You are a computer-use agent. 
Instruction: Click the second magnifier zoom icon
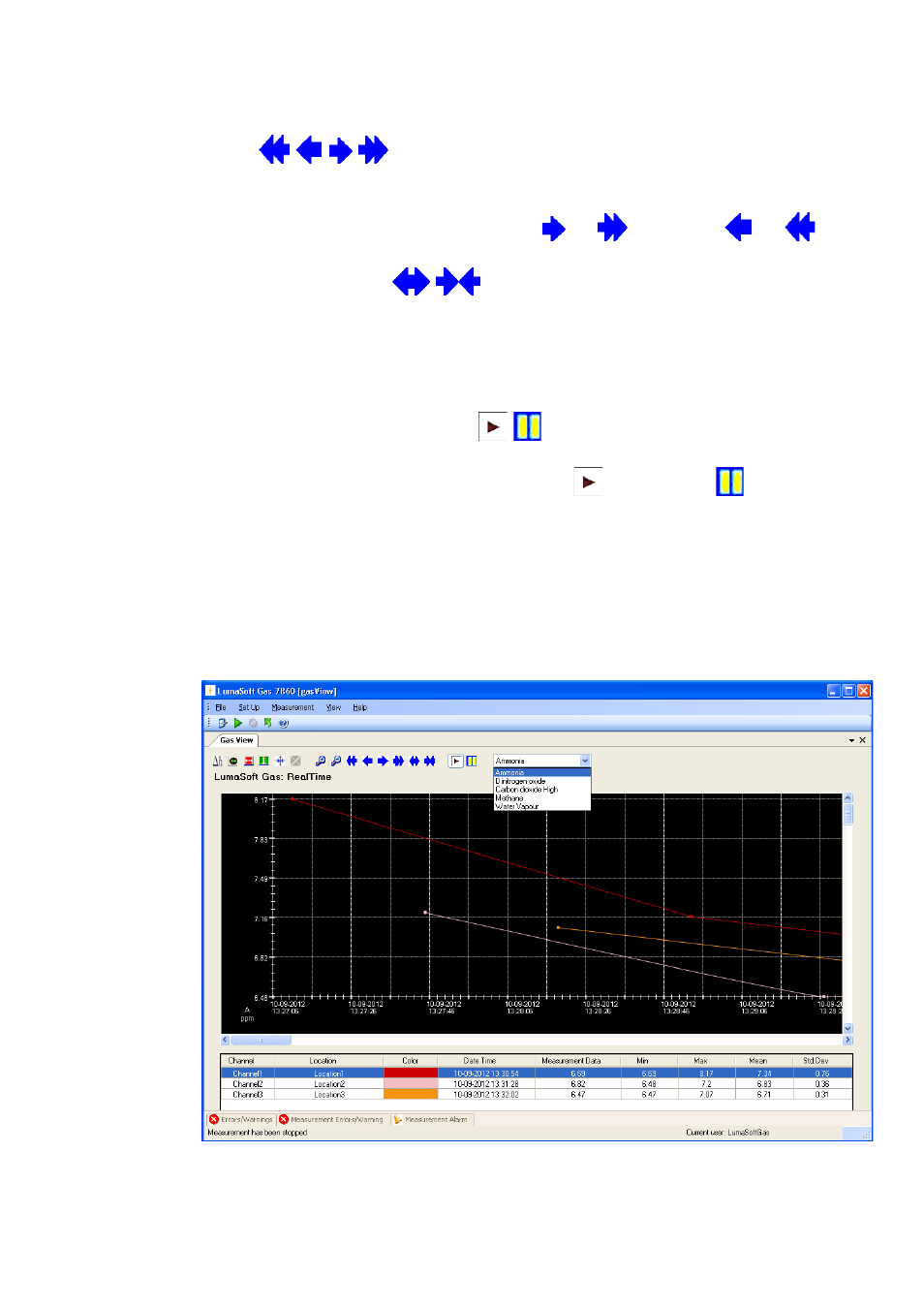336,762
